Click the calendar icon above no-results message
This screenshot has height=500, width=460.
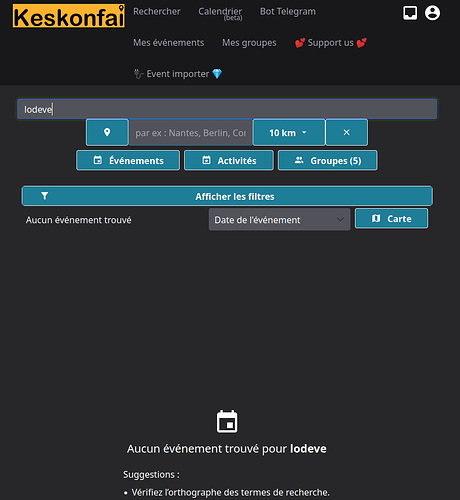point(227,422)
